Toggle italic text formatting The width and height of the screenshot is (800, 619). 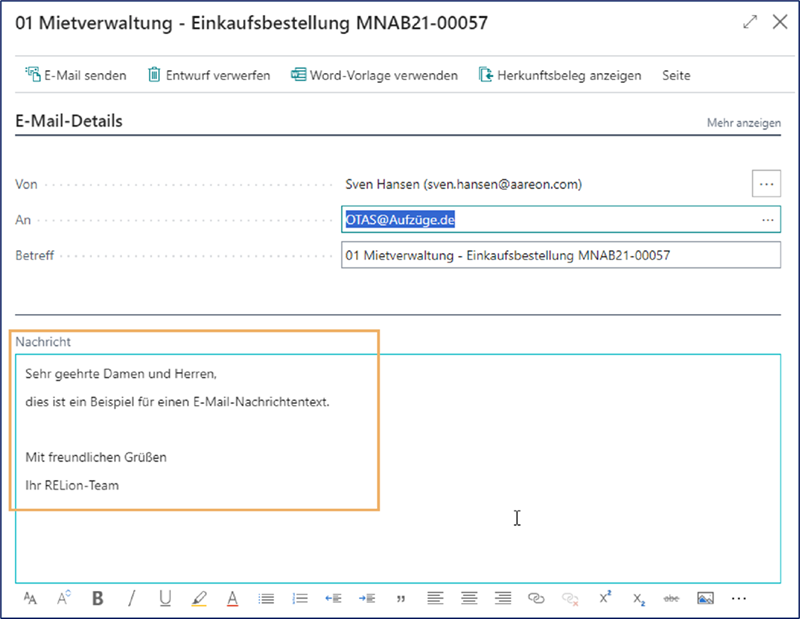point(131,598)
